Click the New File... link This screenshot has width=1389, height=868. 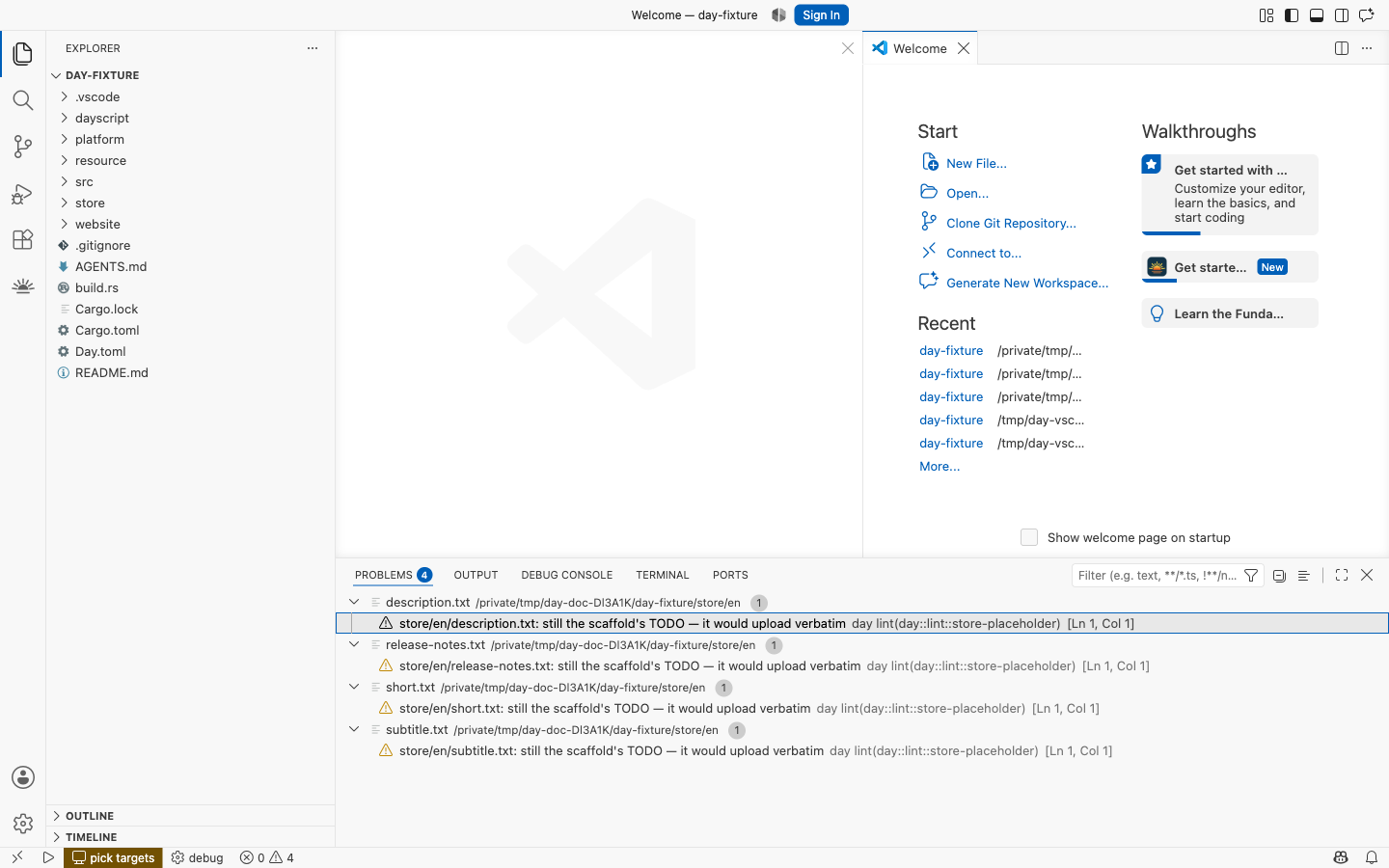tap(976, 163)
